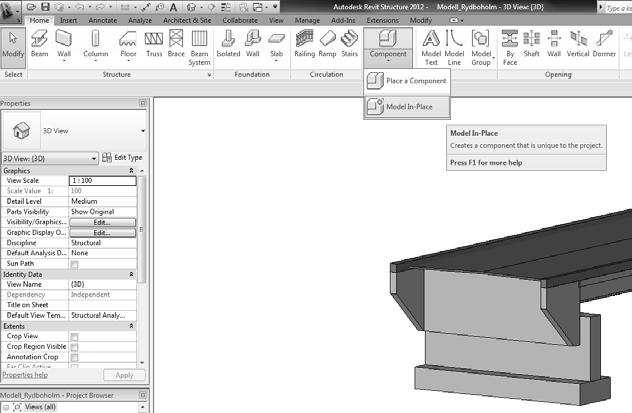Viewport: 632px width, 413px height.
Task: Select the Model Text tool
Action: pyautogui.click(x=431, y=48)
